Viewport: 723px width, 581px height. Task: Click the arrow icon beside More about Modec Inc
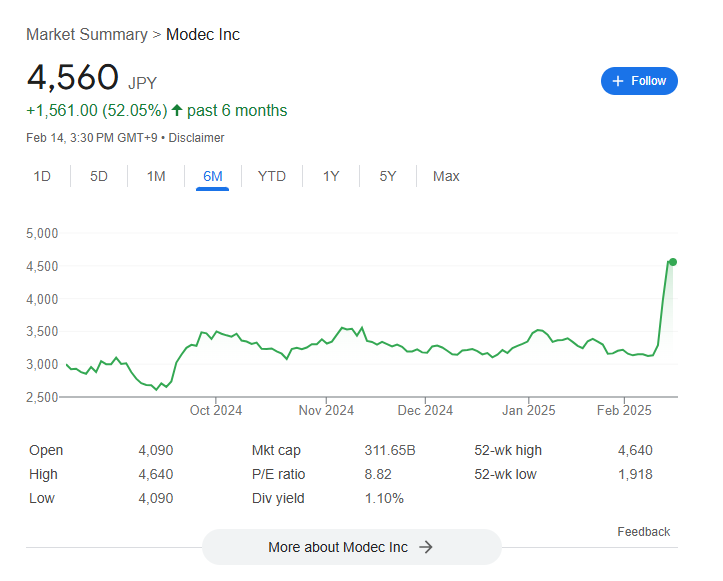425,547
